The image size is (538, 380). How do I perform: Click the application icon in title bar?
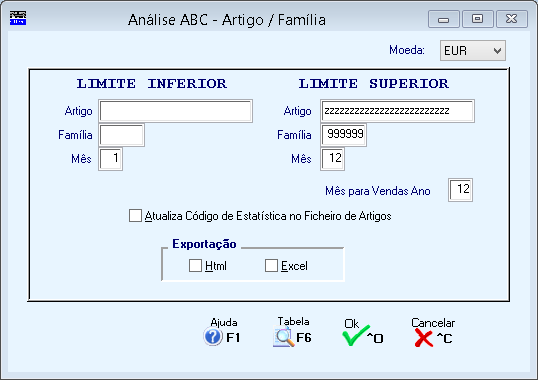click(x=18, y=18)
